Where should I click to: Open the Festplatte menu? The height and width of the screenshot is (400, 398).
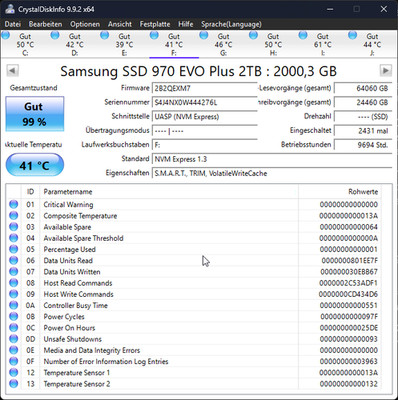pyautogui.click(x=155, y=24)
